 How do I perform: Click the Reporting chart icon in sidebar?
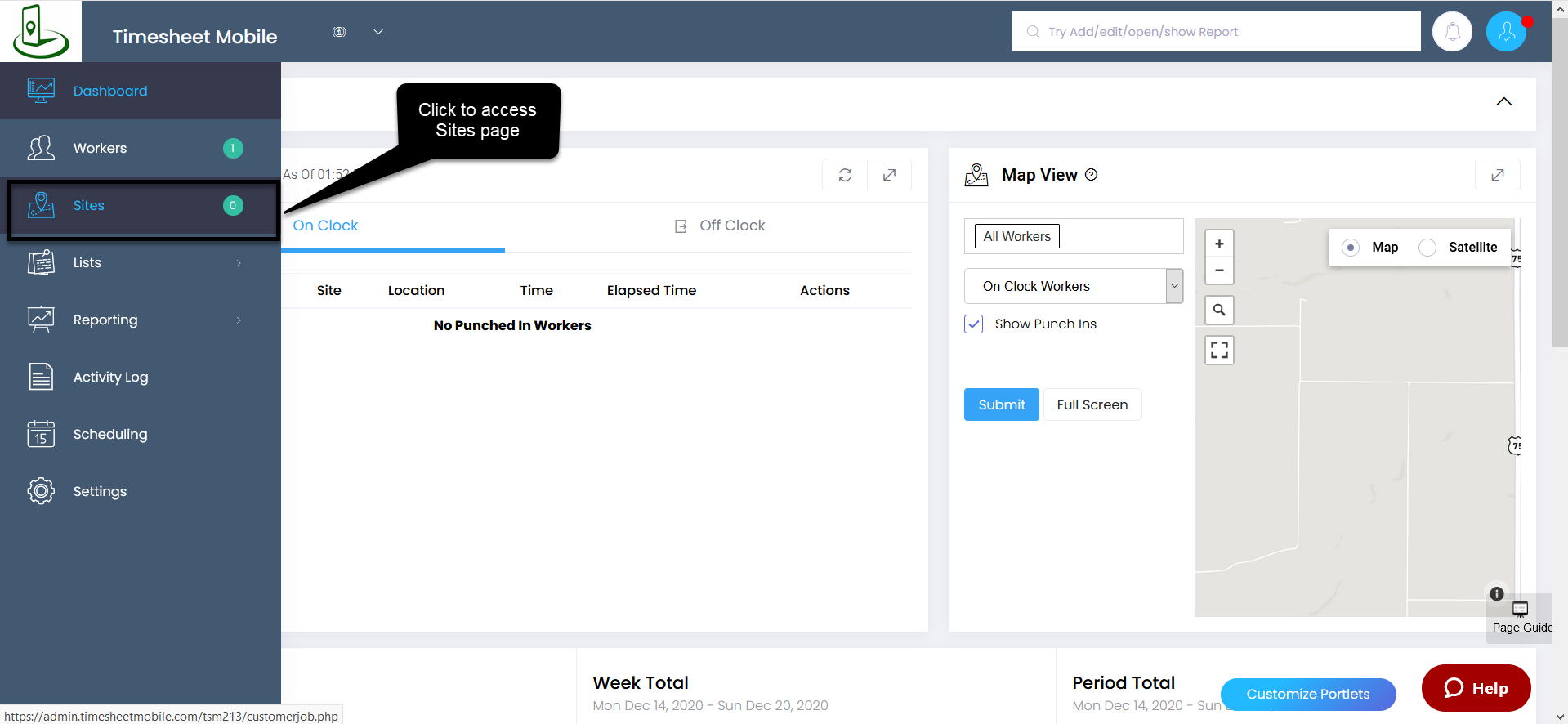41,320
